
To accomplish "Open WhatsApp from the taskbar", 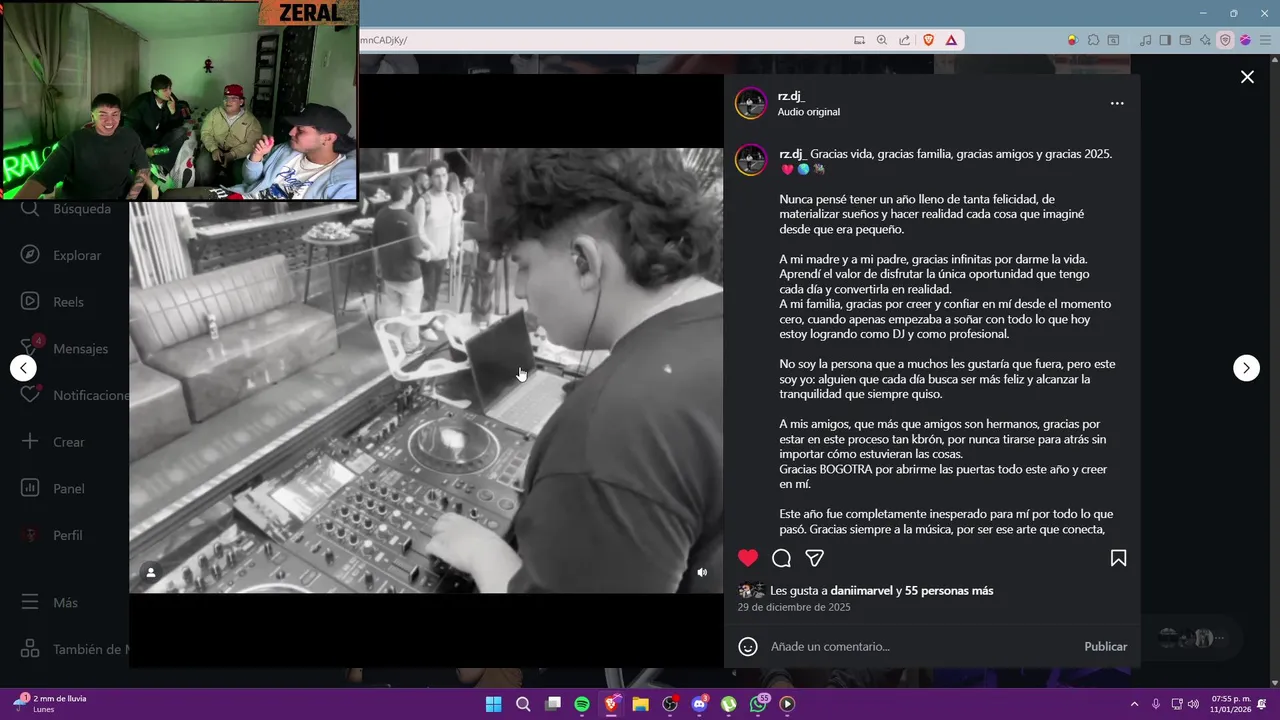I will coord(758,704).
